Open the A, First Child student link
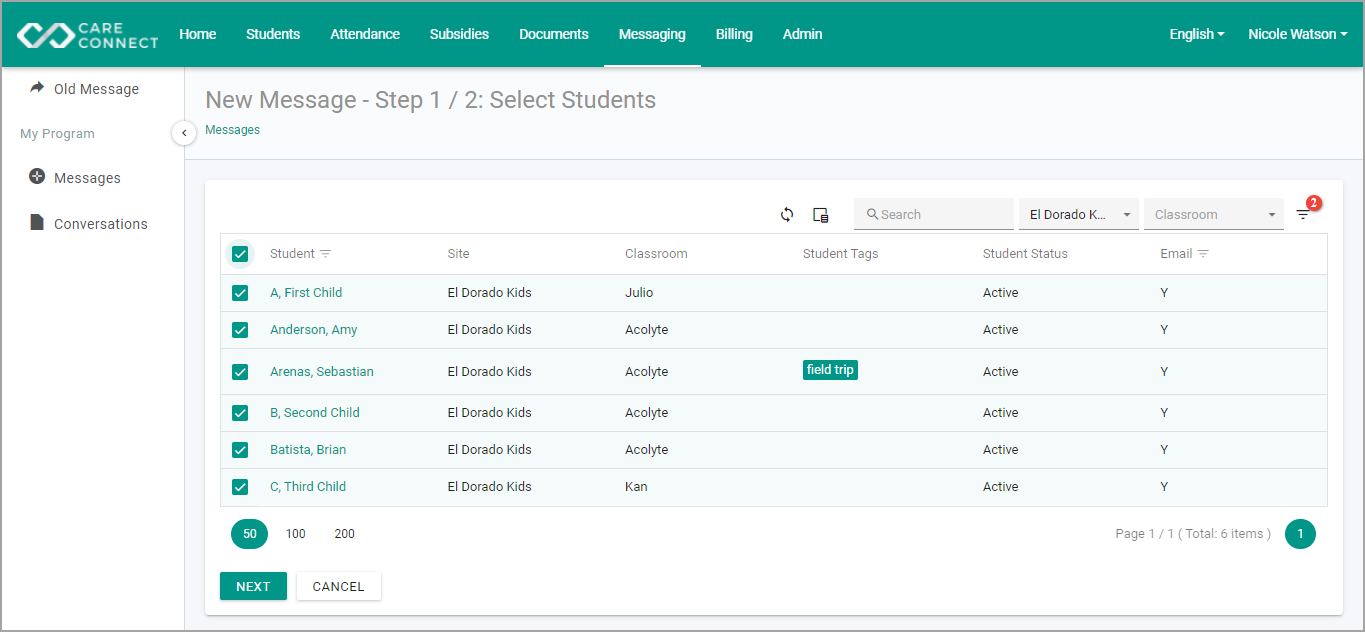The width and height of the screenshot is (1365, 632). 306,293
